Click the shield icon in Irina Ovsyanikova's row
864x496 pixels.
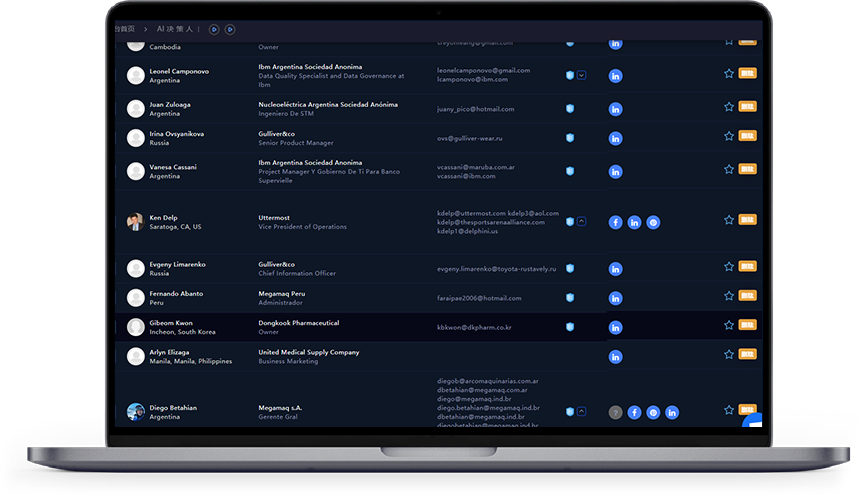(x=570, y=138)
